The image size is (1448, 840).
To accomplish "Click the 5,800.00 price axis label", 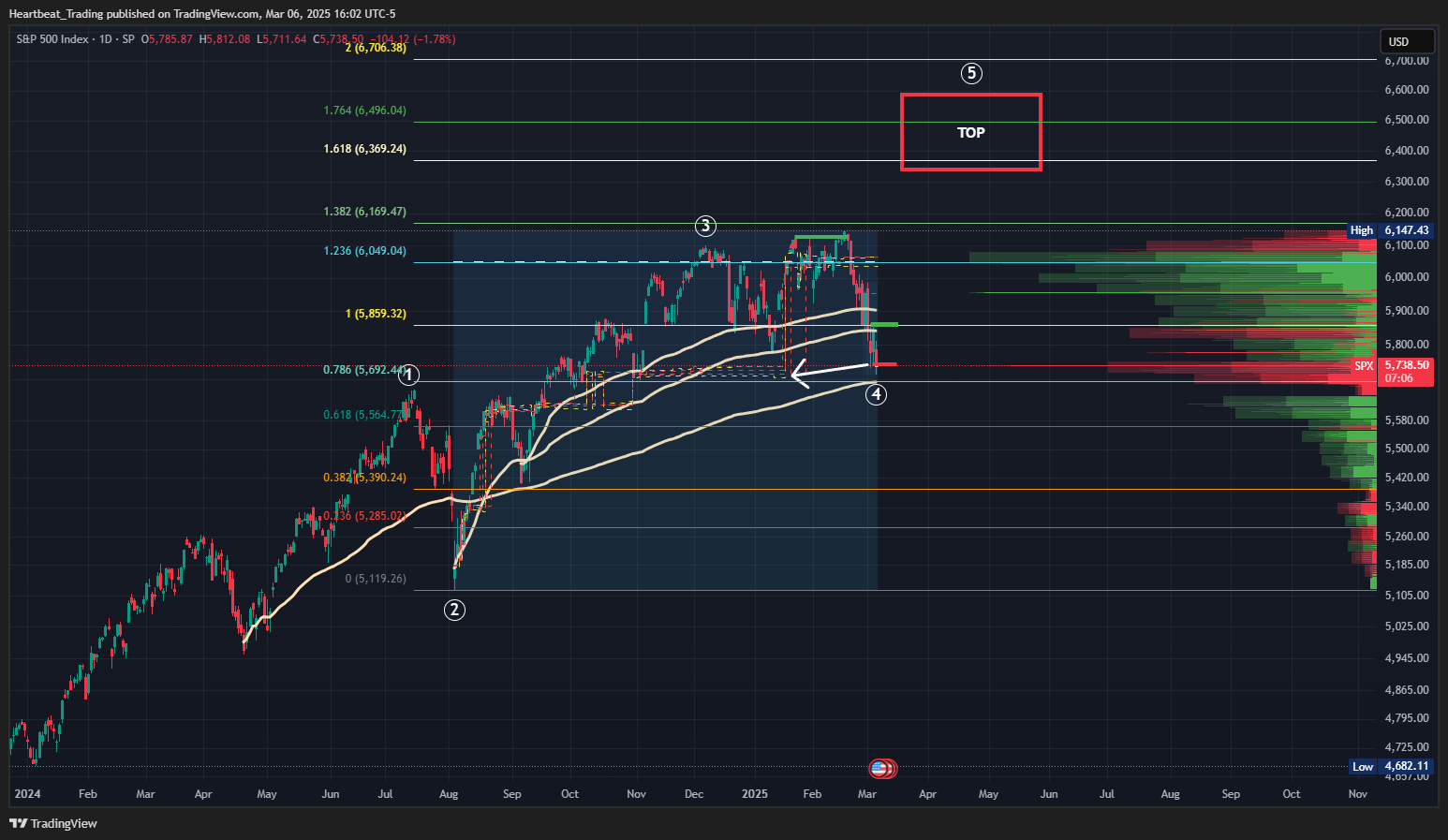I will click(x=1407, y=345).
